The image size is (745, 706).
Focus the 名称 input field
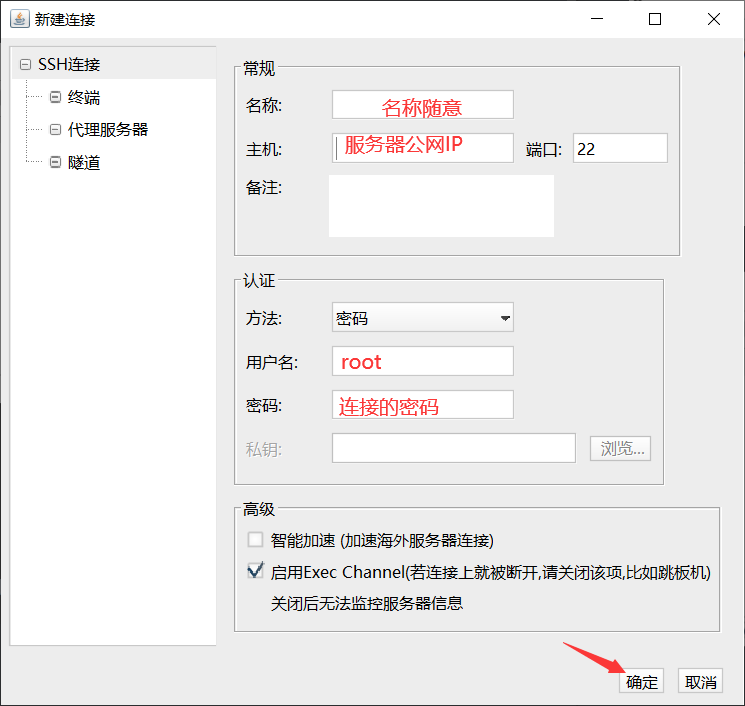coord(423,105)
